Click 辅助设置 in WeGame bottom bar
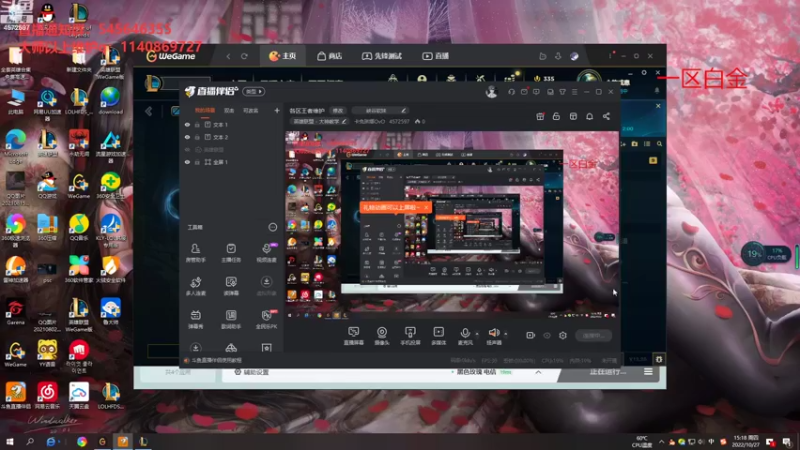 pos(251,372)
